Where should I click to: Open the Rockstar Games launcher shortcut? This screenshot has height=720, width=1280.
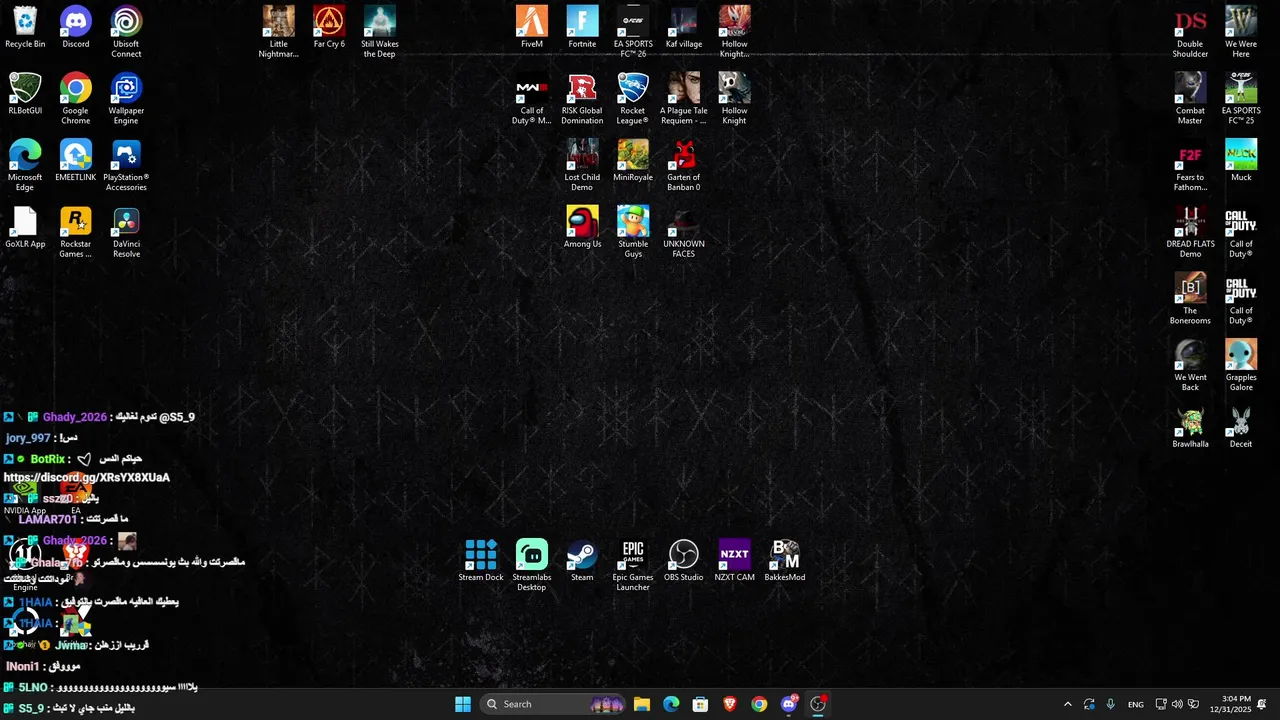click(76, 232)
